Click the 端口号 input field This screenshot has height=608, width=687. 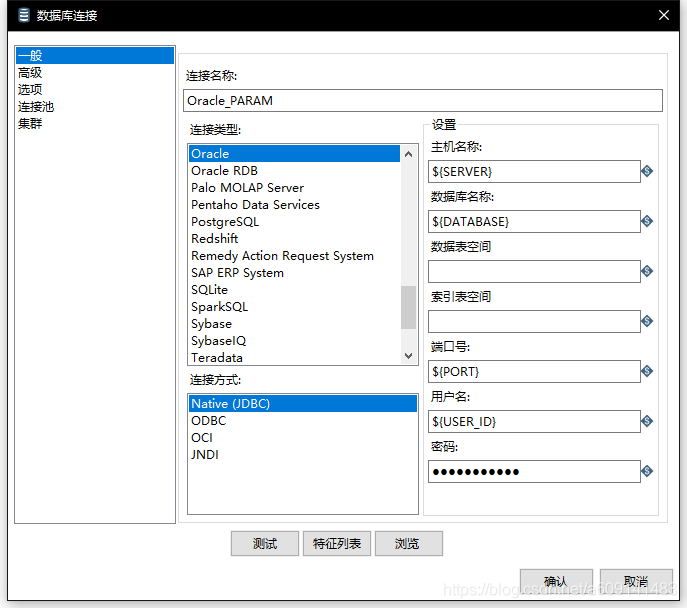coord(534,371)
